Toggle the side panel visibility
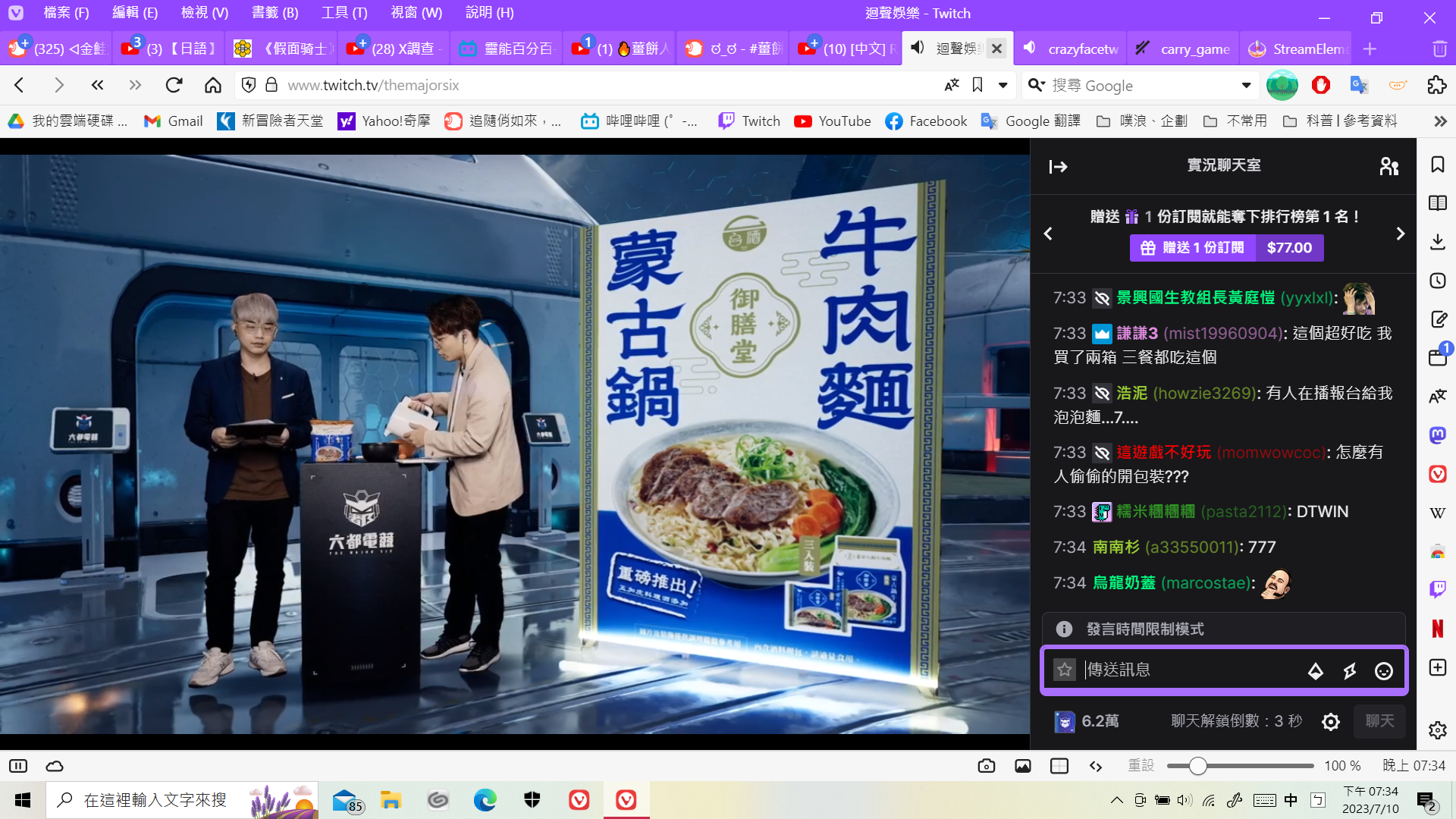The image size is (1456, 819). coord(18,766)
